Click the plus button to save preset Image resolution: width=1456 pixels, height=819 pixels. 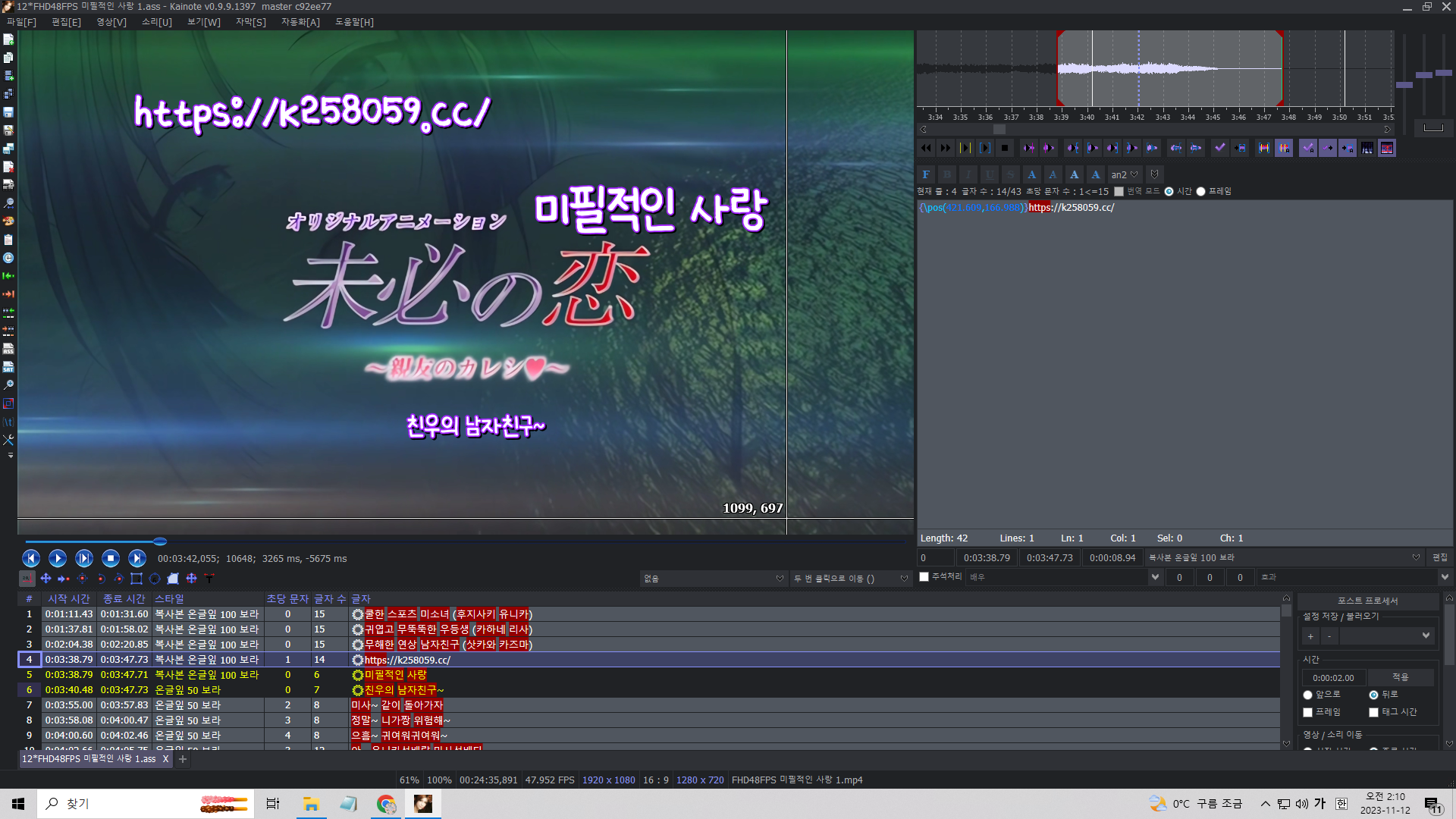tap(1310, 636)
